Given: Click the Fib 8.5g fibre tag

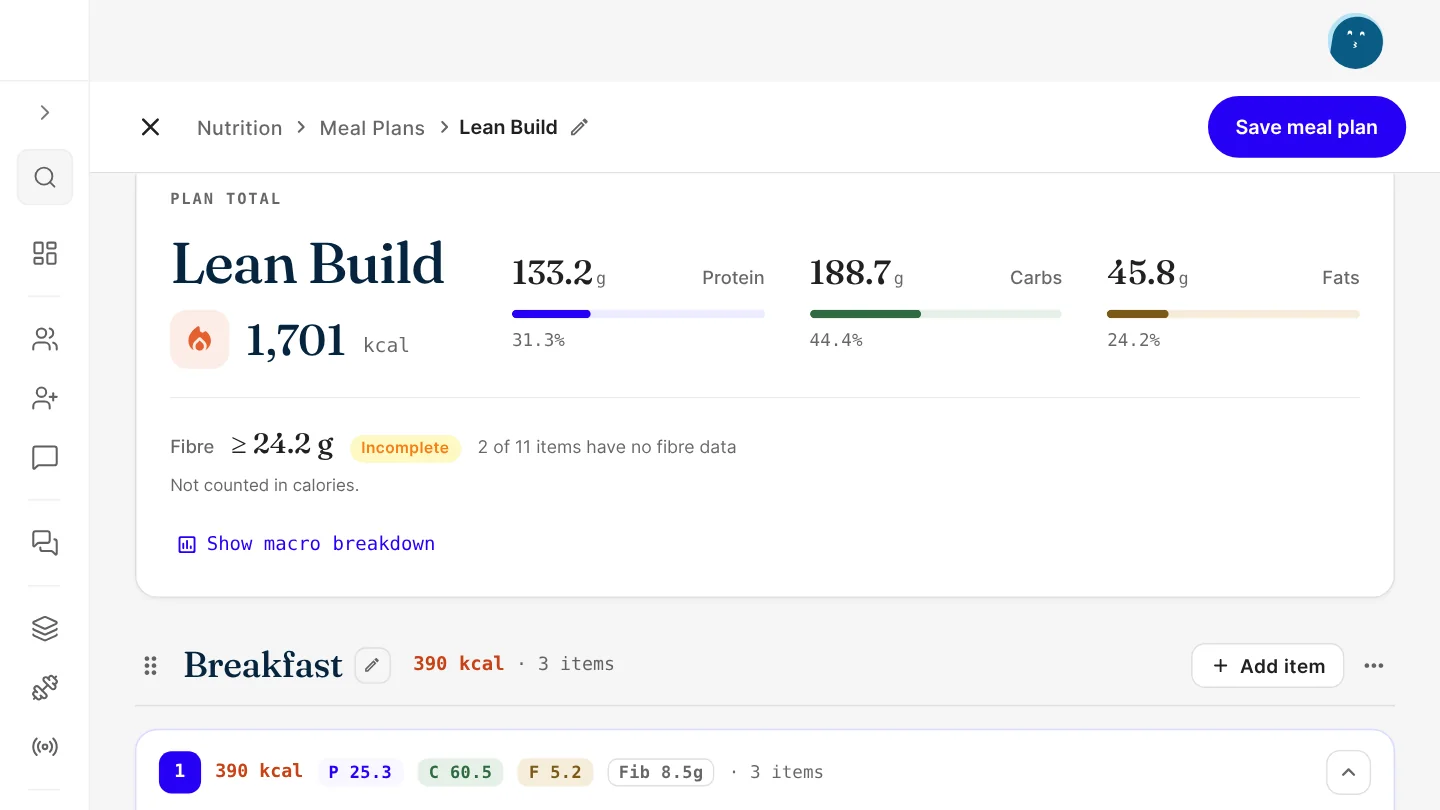Looking at the screenshot, I should click(x=661, y=772).
